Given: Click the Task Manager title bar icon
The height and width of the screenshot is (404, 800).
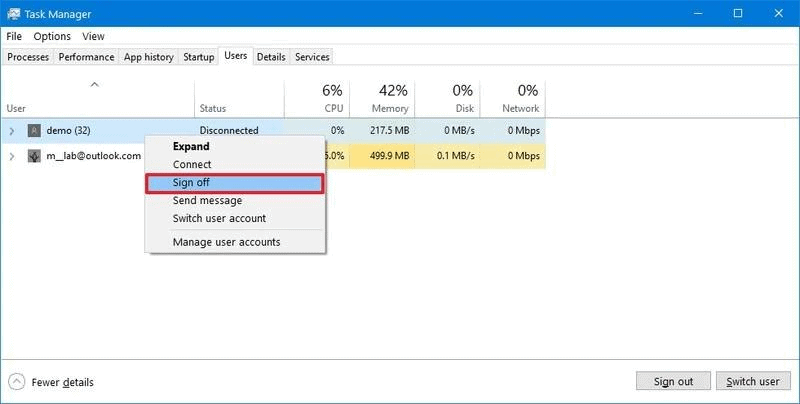Looking at the screenshot, I should pyautogui.click(x=13, y=14).
